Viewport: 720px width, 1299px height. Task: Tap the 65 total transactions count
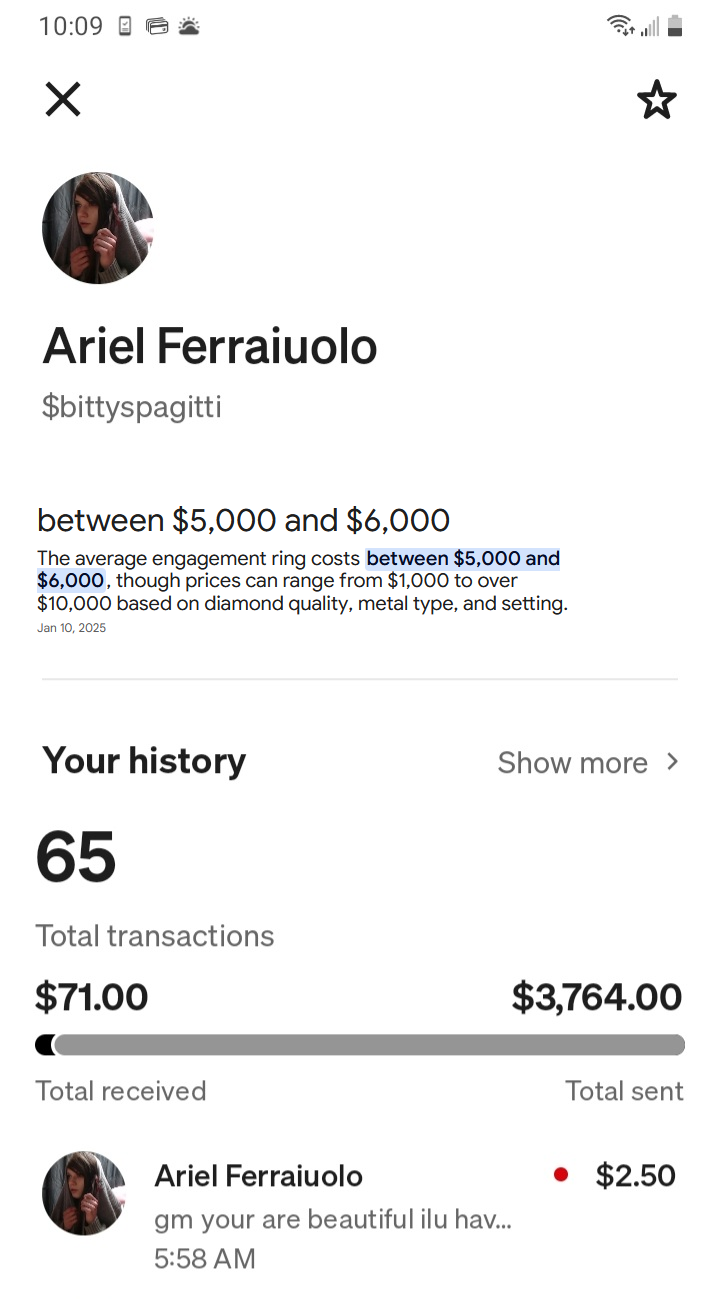coord(76,858)
